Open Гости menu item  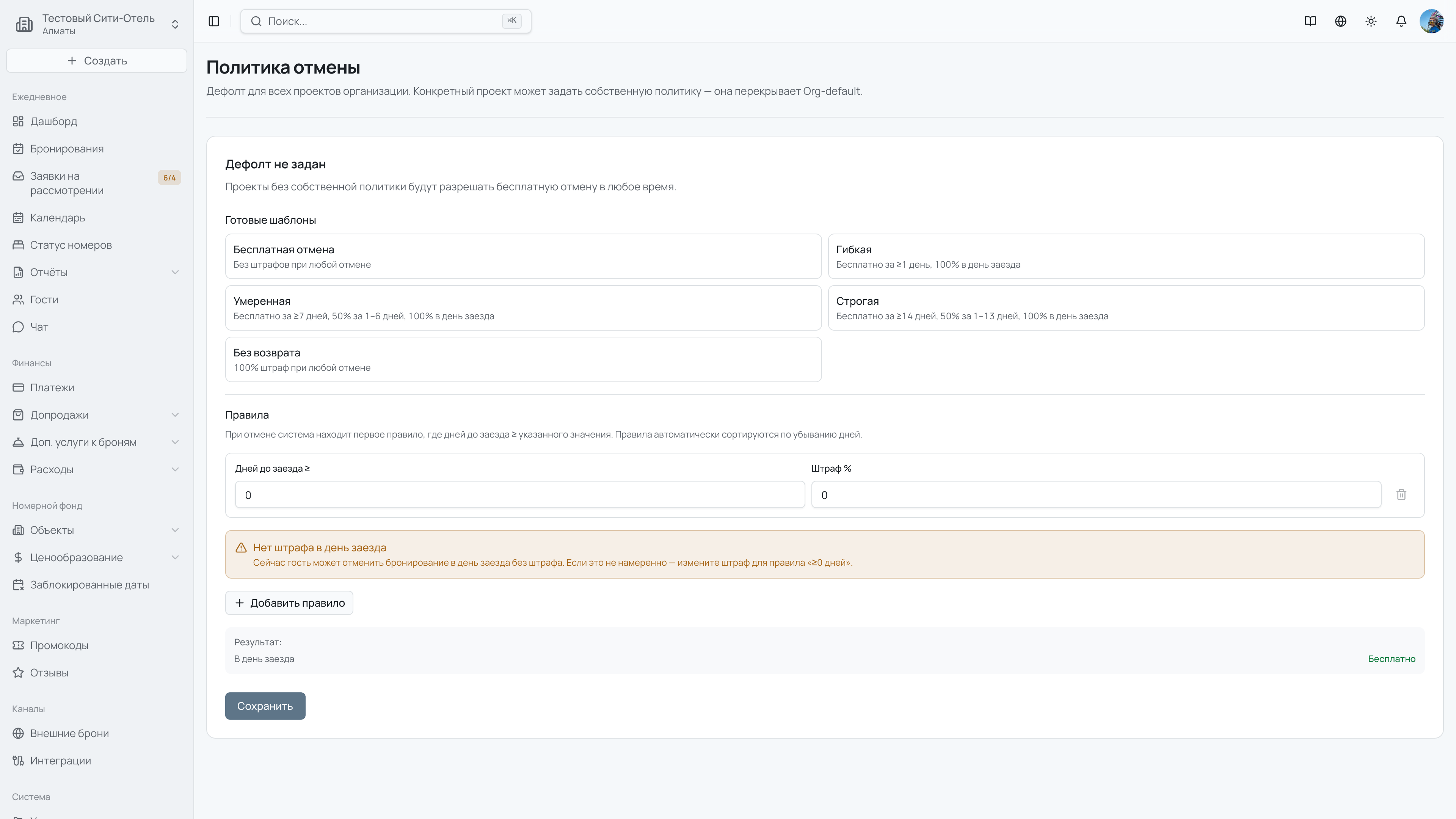coord(97,300)
